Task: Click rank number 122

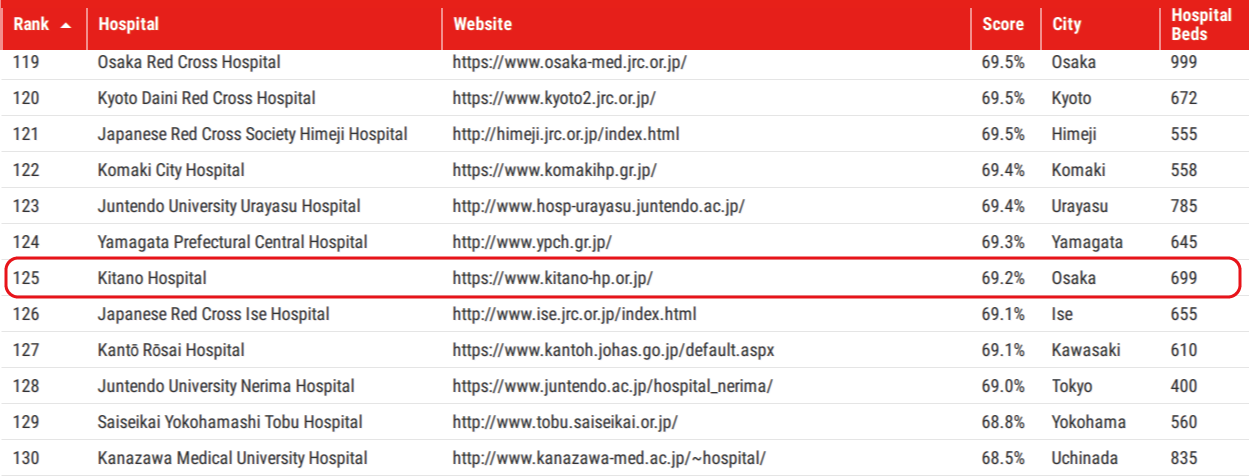Action: 25,170
